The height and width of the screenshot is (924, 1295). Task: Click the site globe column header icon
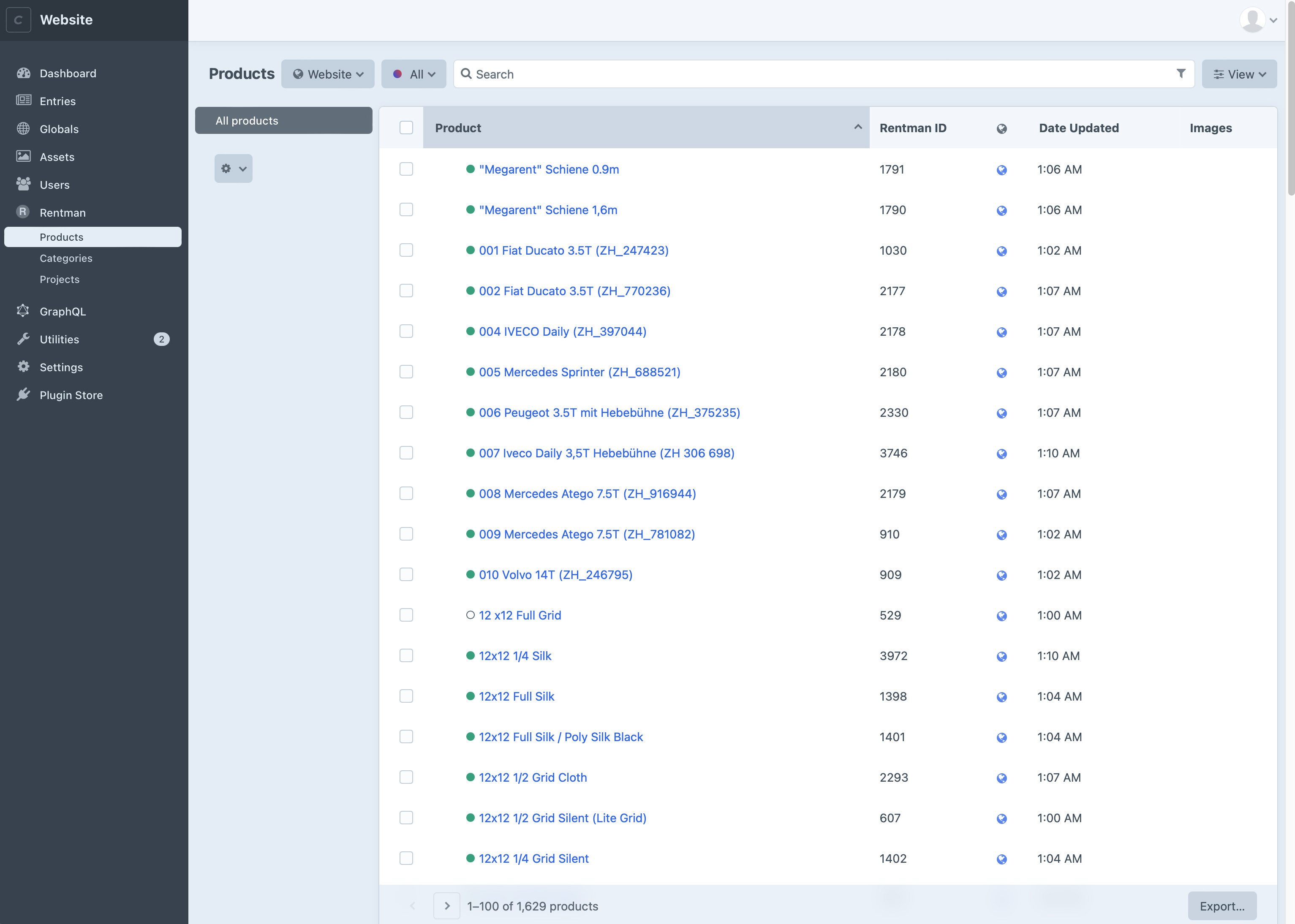(1002, 128)
